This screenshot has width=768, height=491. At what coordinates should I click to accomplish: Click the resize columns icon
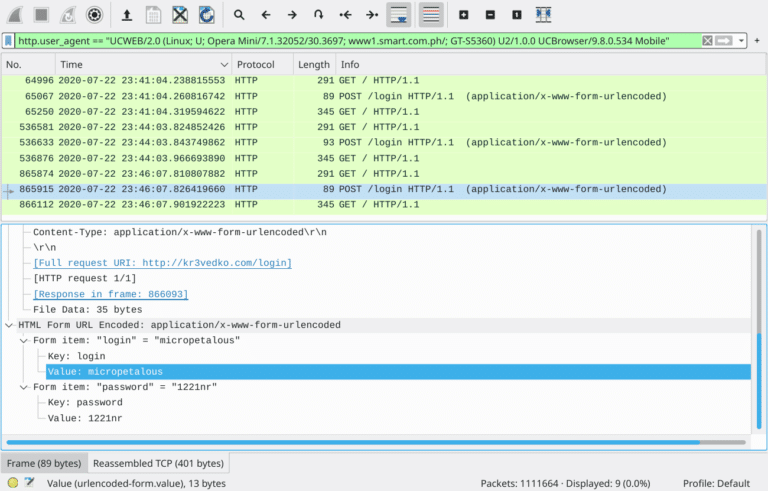543,15
